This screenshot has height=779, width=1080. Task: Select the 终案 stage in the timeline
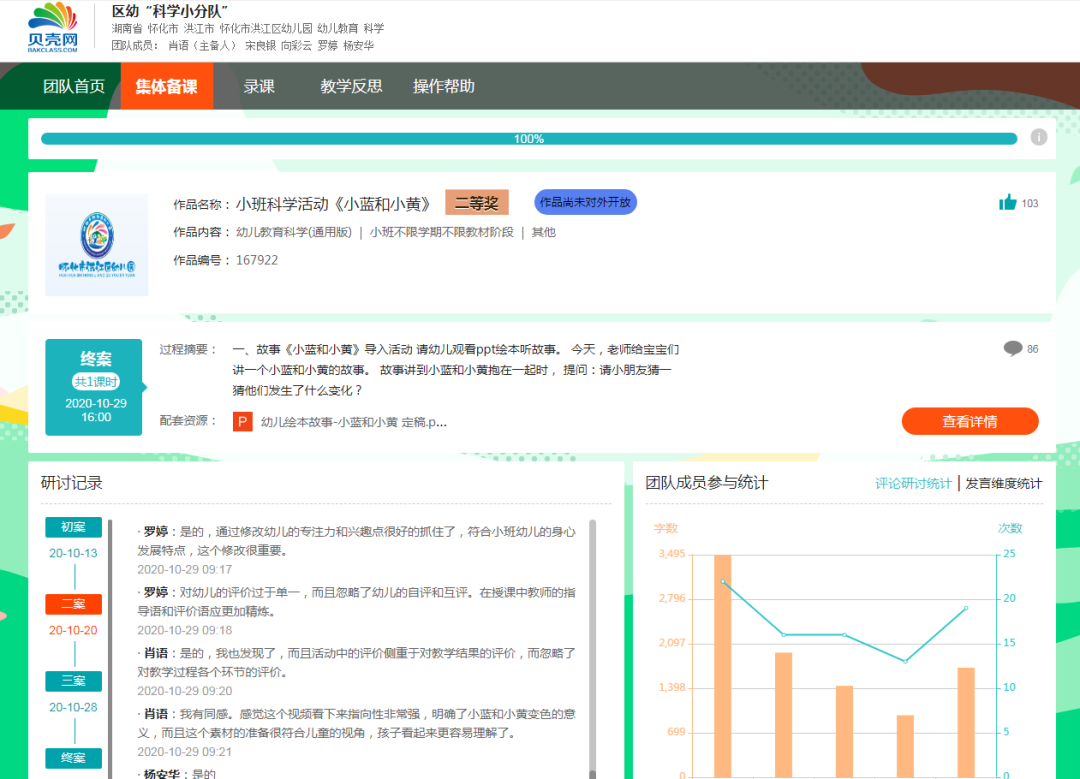[x=74, y=758]
